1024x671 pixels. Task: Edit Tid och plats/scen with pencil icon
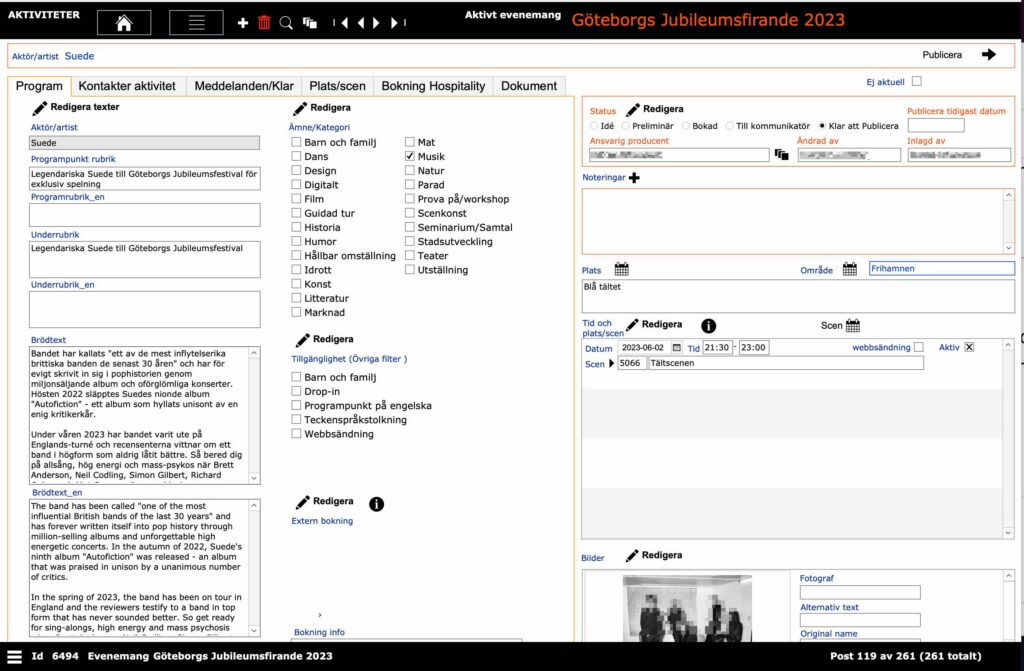point(632,325)
